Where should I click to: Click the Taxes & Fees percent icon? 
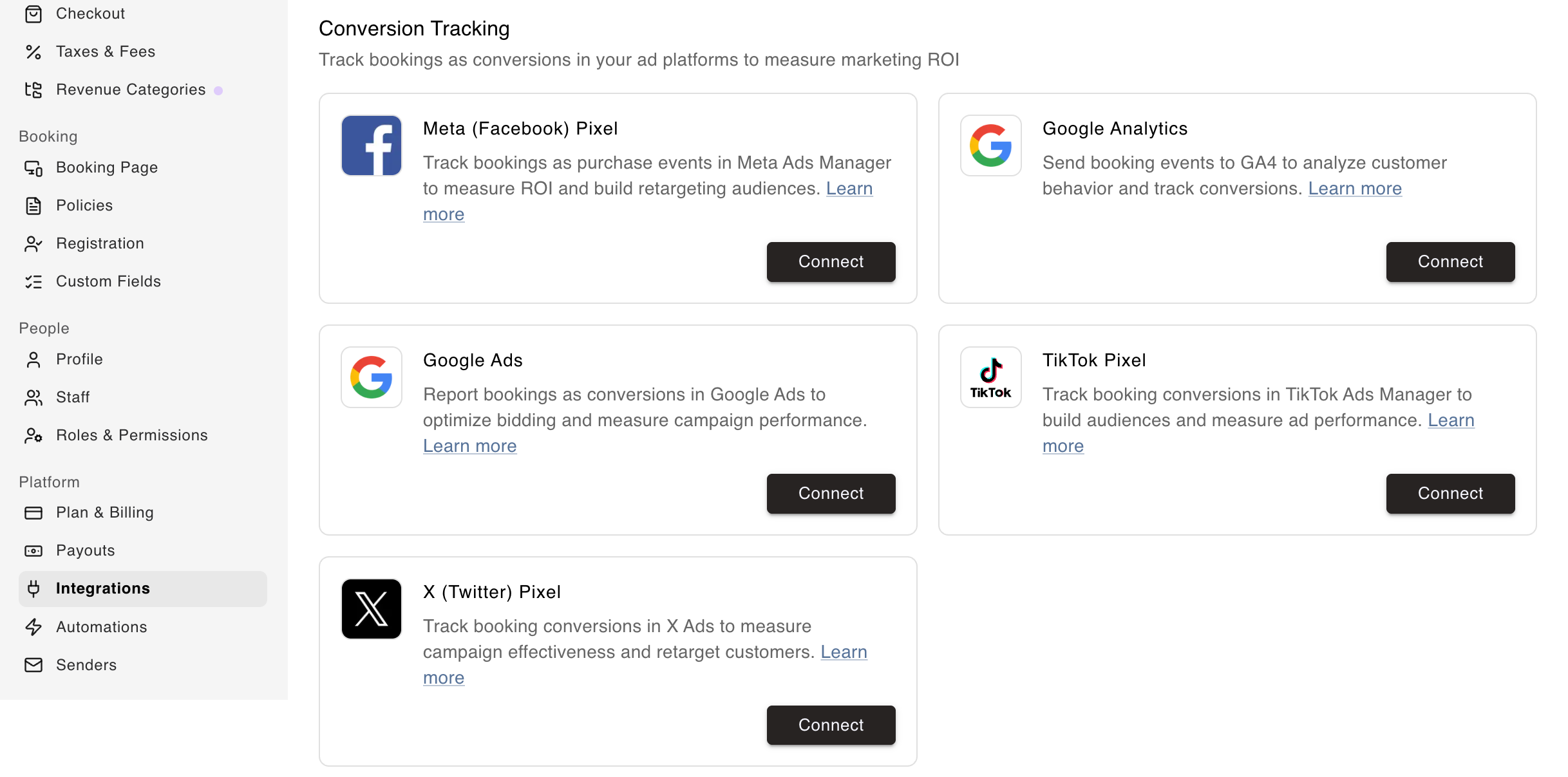tap(33, 51)
